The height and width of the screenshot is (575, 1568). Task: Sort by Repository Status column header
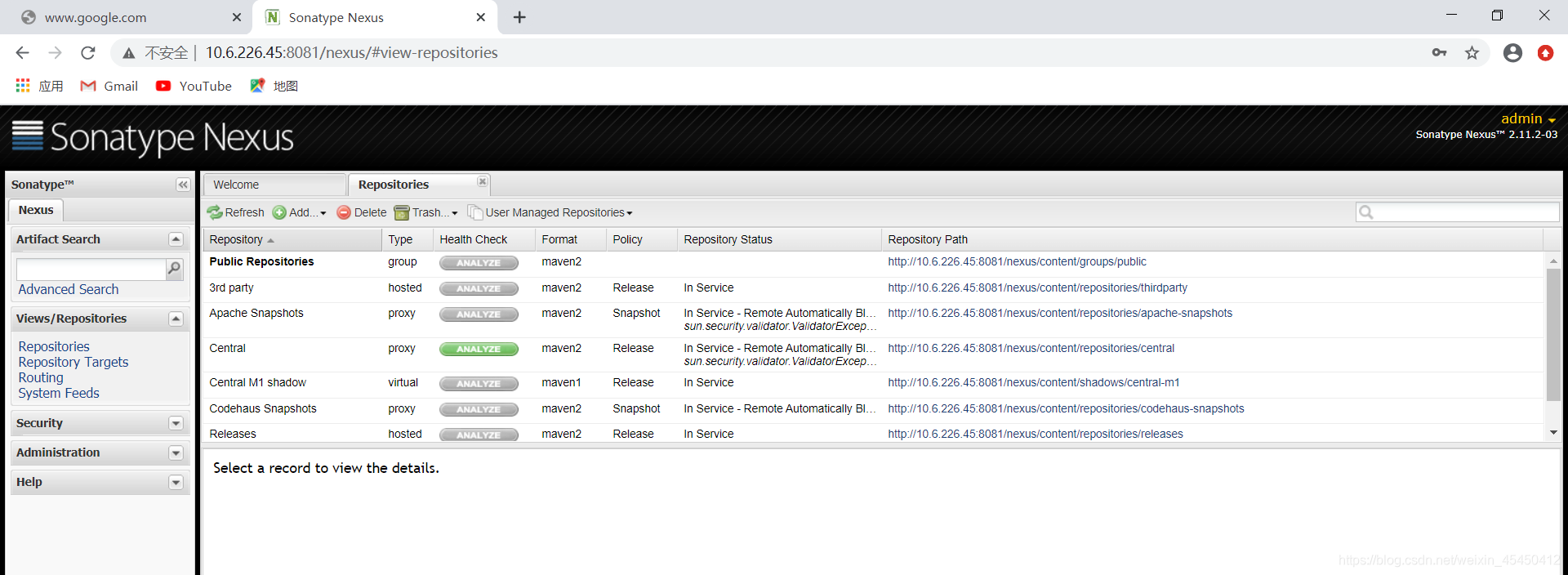click(779, 239)
